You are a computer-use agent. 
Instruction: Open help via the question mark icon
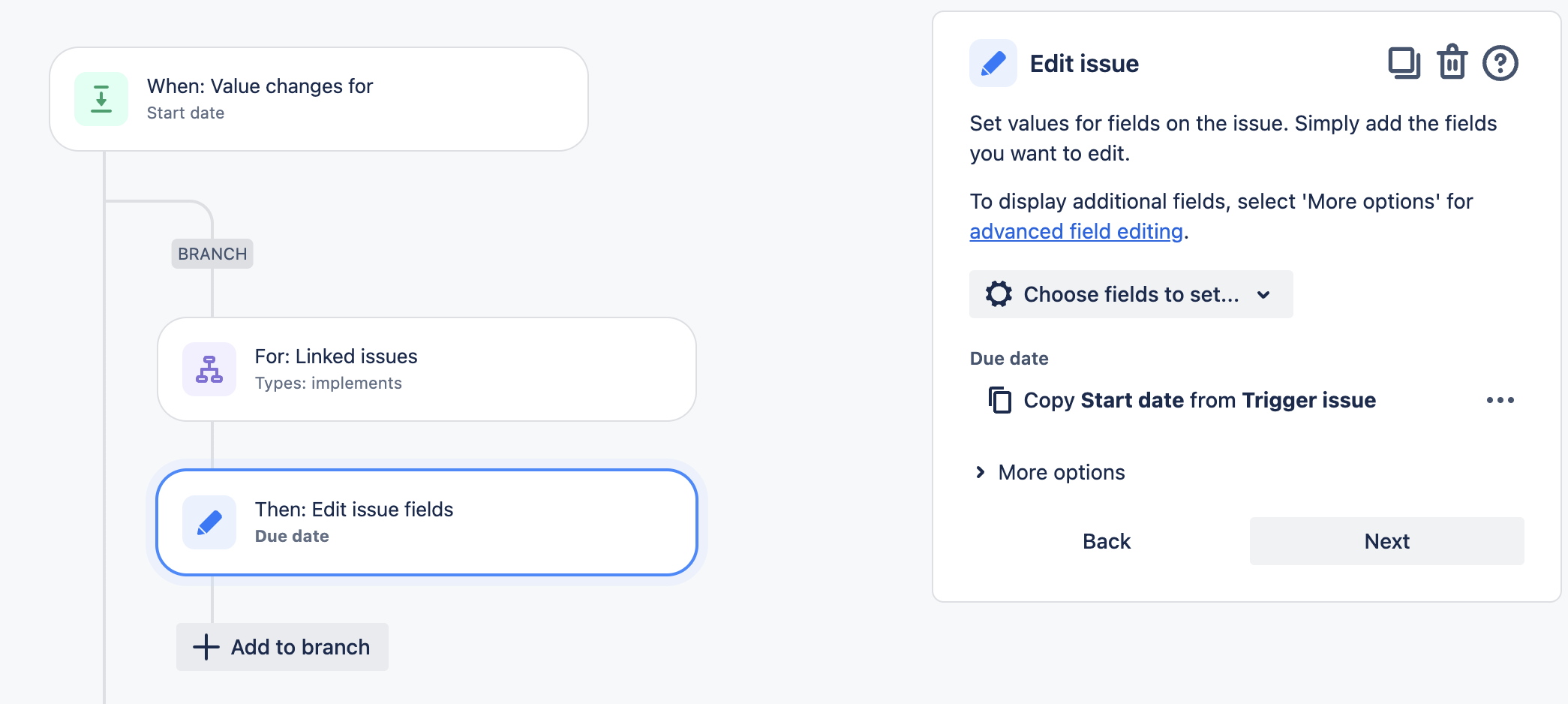point(1500,63)
